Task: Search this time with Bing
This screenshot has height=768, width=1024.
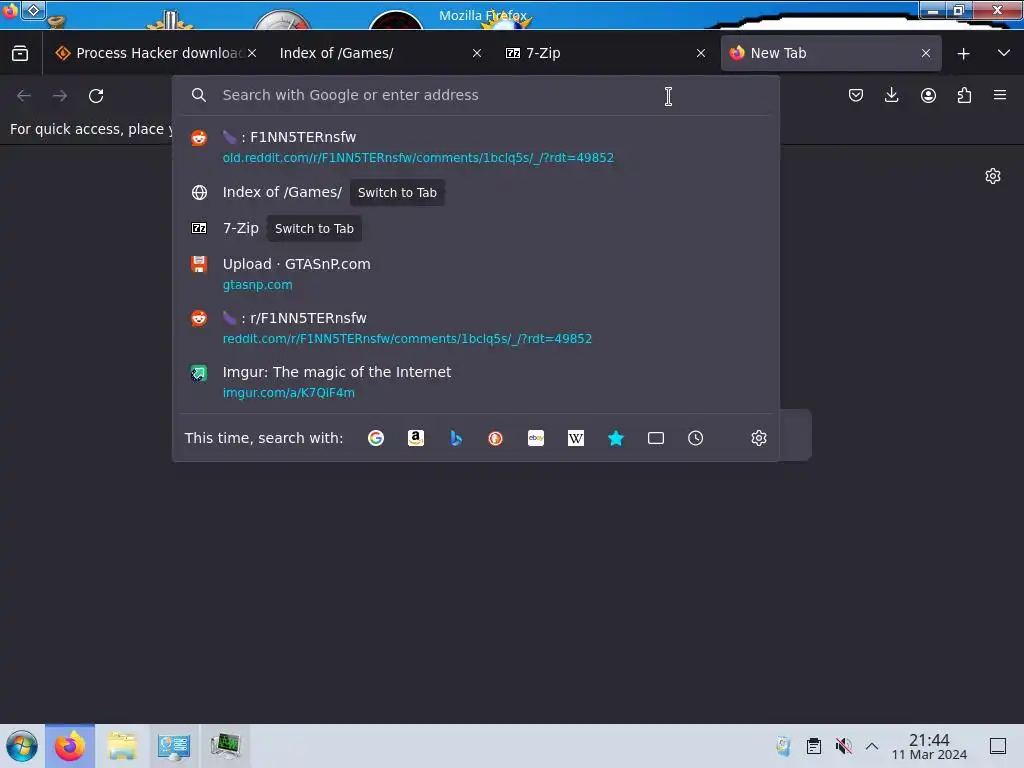Action: point(456,438)
